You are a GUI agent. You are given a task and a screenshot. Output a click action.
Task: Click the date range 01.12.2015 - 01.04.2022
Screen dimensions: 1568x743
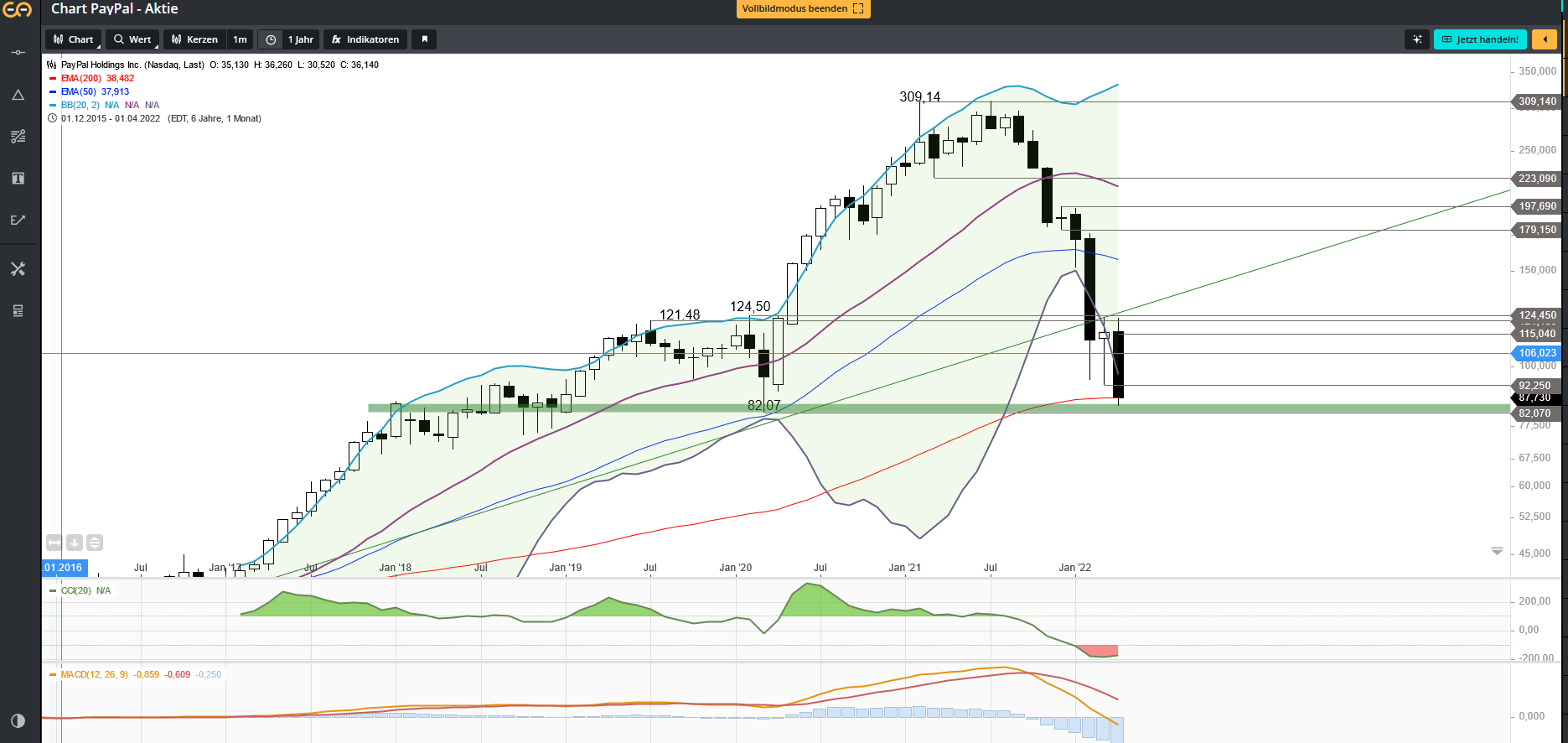point(111,118)
